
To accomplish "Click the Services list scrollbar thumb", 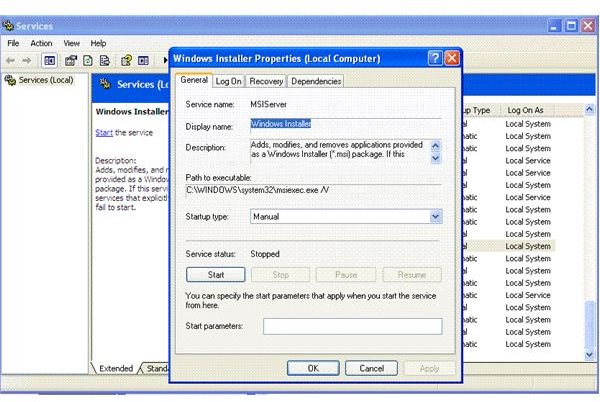I will (x=590, y=324).
